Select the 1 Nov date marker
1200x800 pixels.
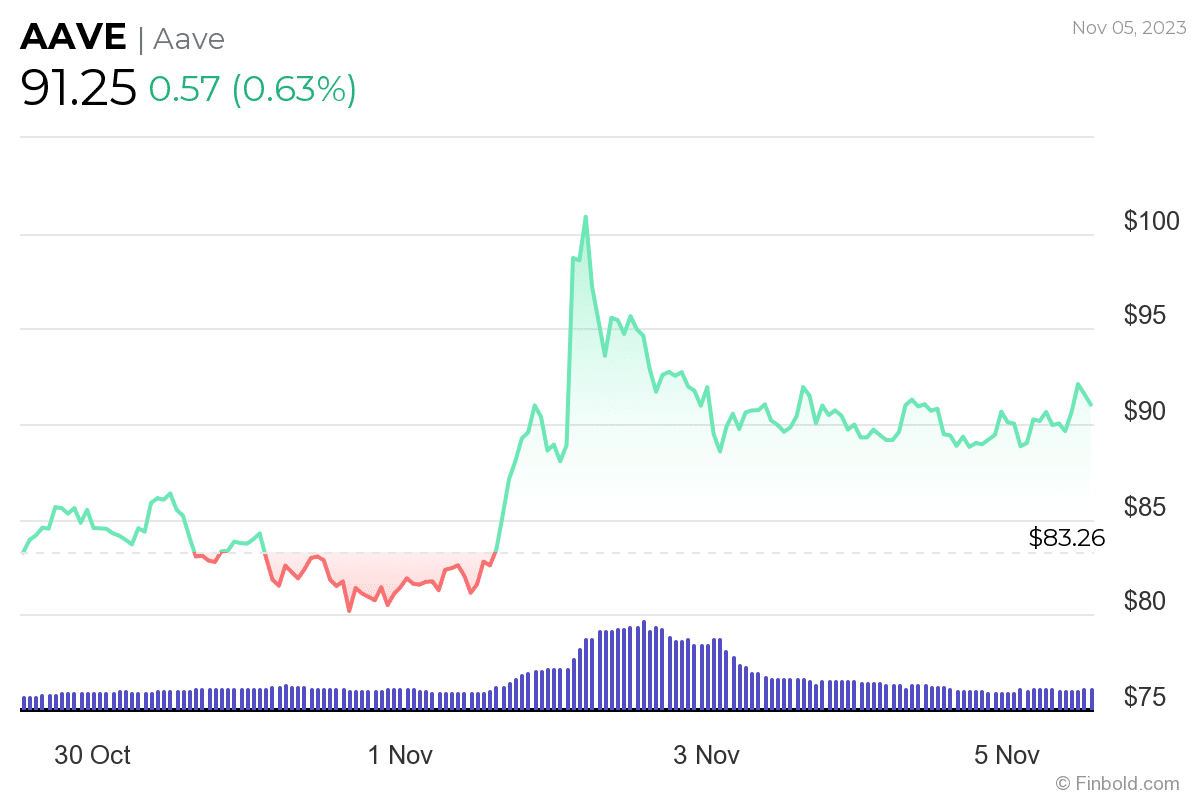point(400,755)
